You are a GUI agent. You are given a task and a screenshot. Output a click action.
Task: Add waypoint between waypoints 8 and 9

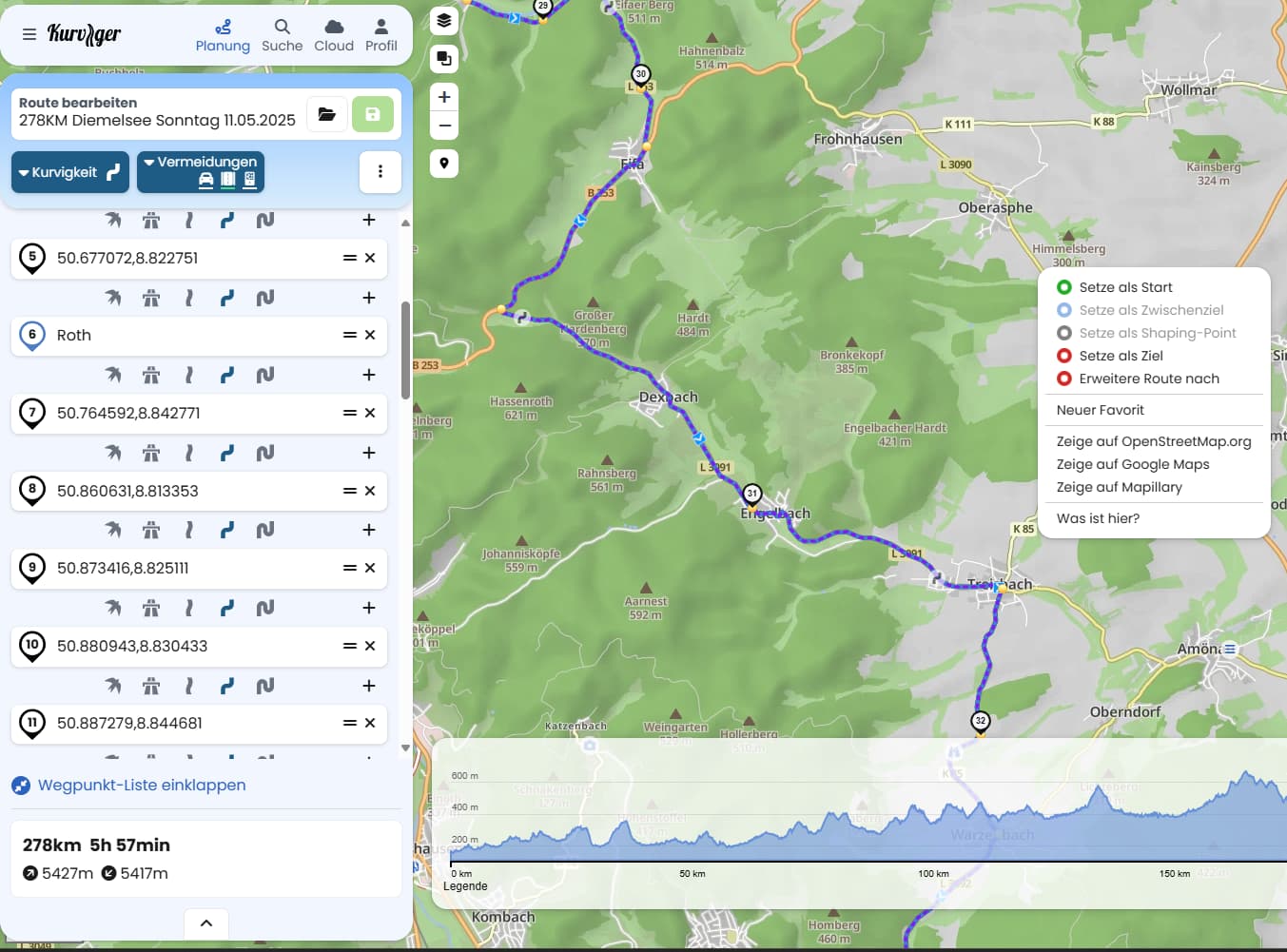tap(369, 530)
